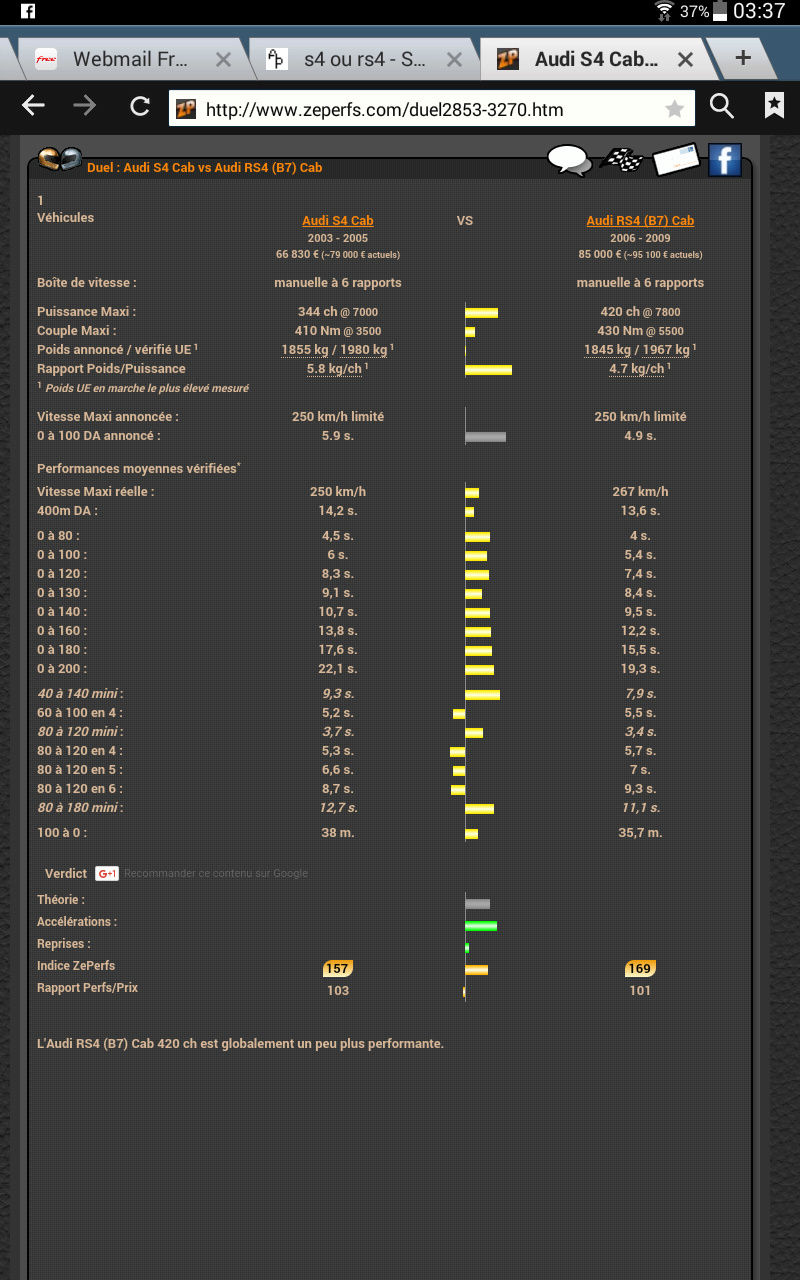This screenshot has height=1280, width=800.
Task: Open comments via the speech bubble icon
Action: click(x=570, y=158)
